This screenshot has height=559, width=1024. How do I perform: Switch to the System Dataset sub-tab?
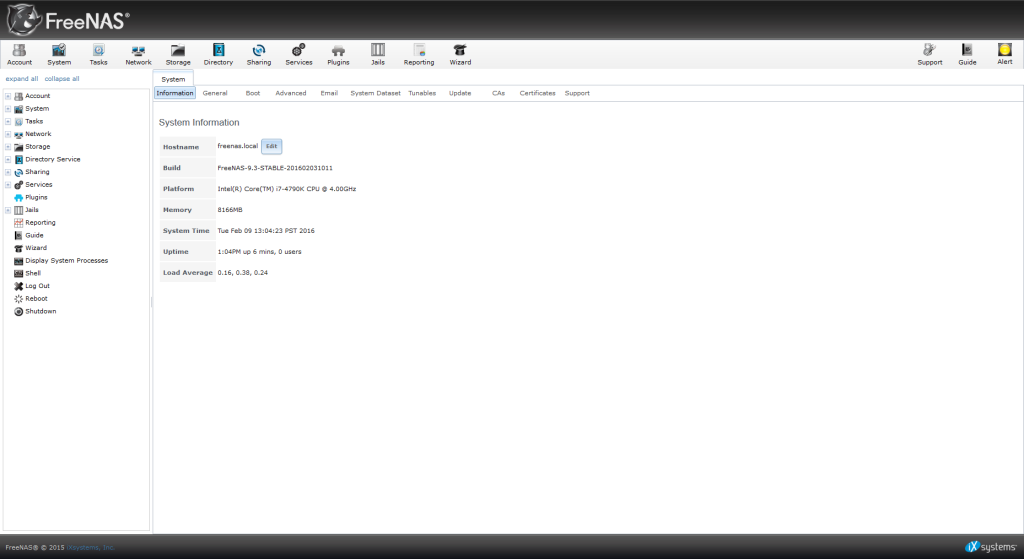376,93
